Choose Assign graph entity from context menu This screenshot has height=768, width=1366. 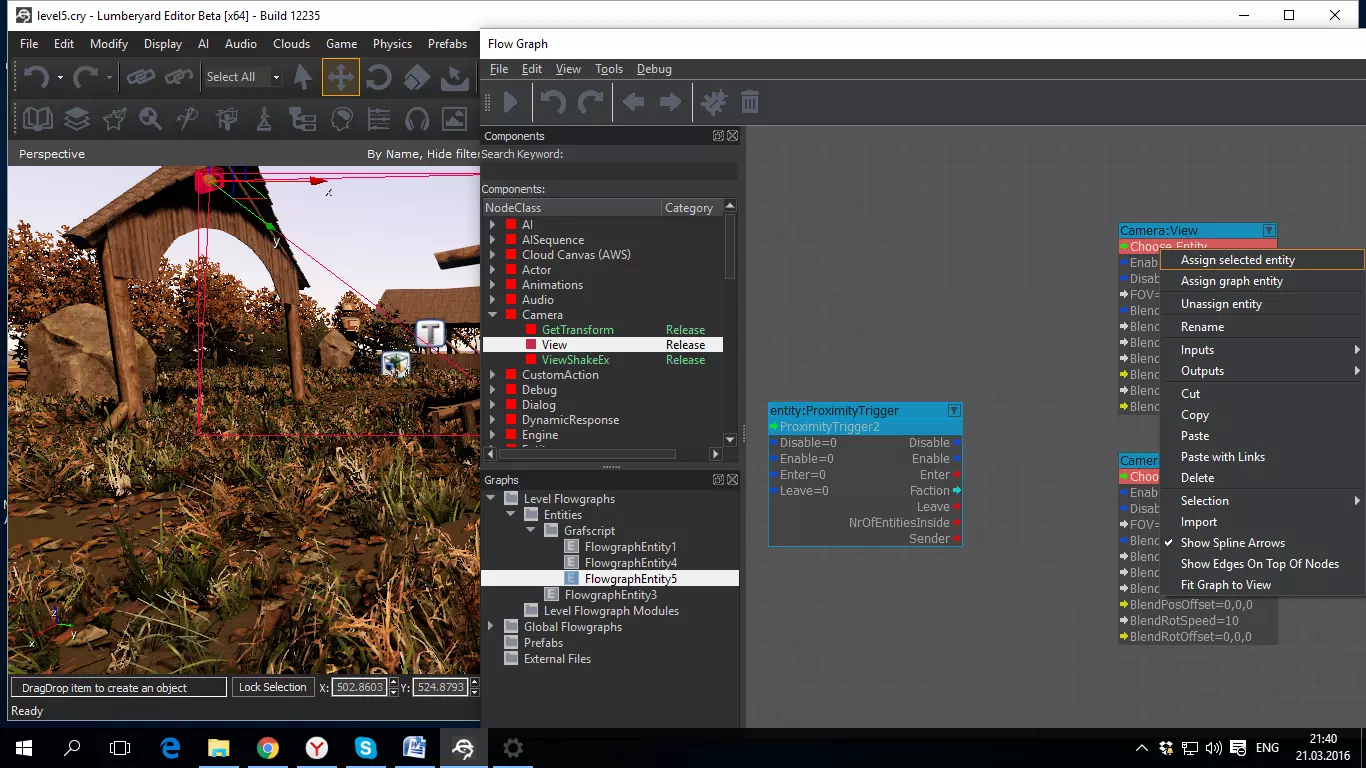1231,281
